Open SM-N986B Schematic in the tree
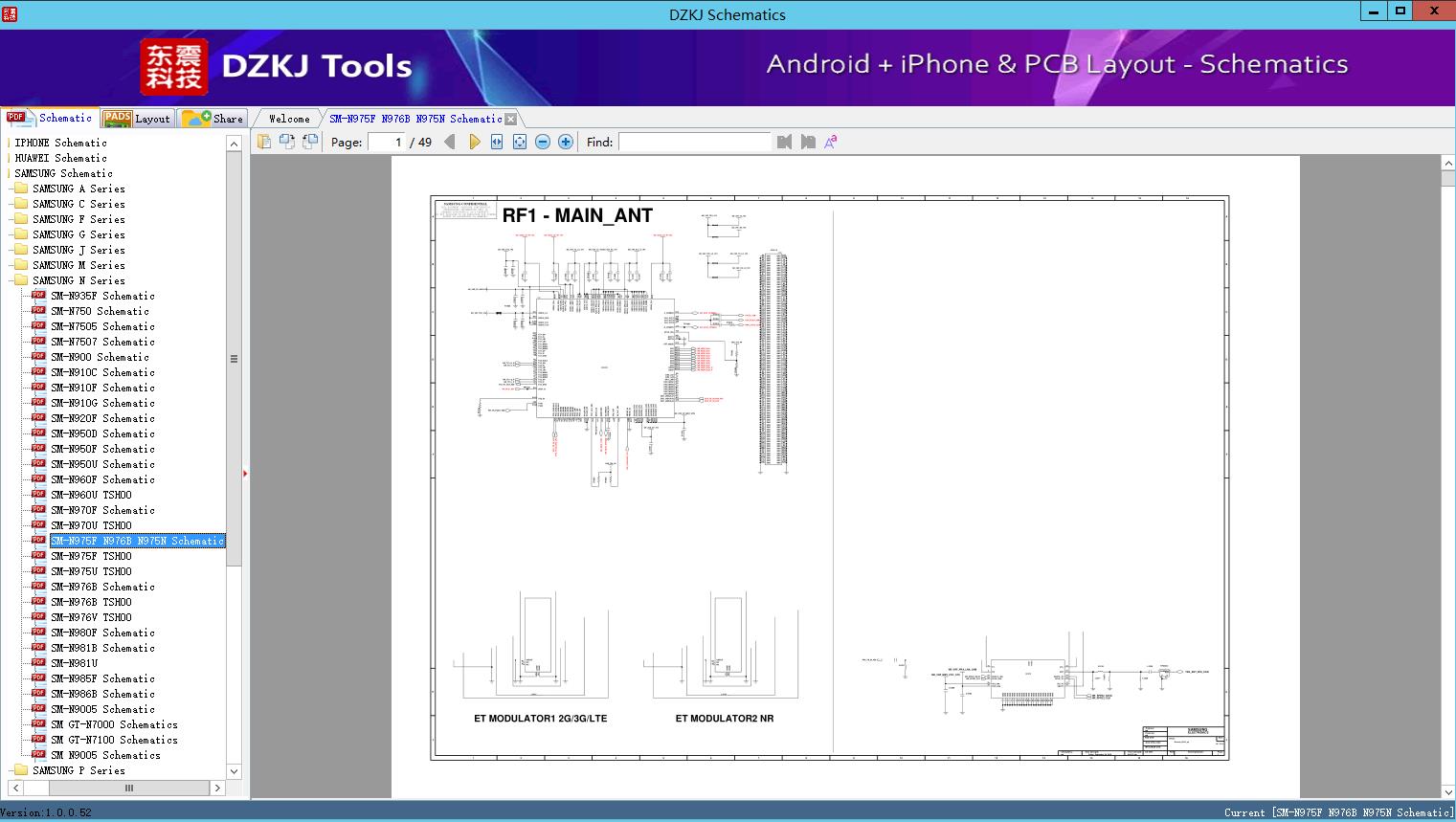The height and width of the screenshot is (822, 1456). click(x=102, y=694)
